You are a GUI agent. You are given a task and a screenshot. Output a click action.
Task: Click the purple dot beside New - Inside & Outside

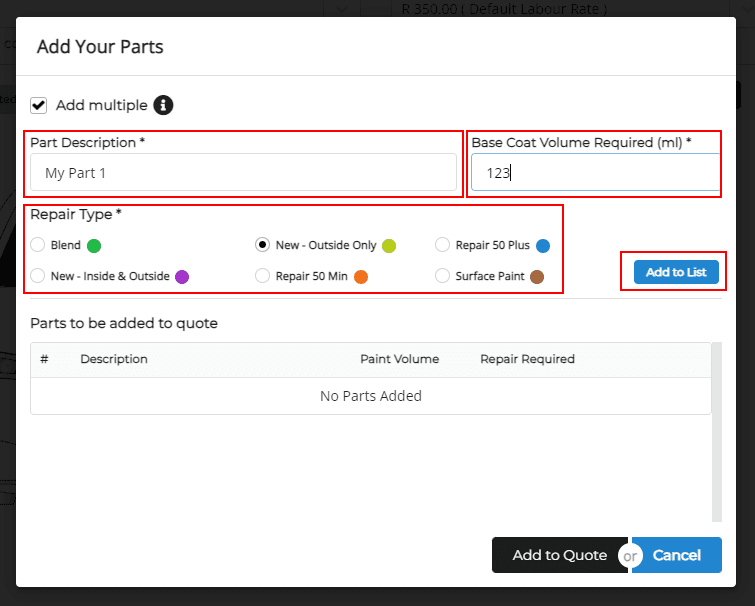click(182, 276)
